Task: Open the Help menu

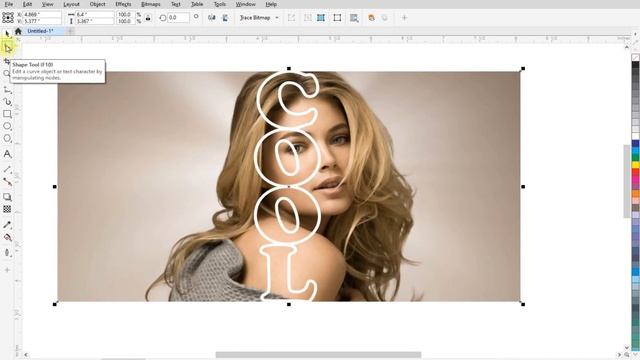Action: tap(271, 4)
